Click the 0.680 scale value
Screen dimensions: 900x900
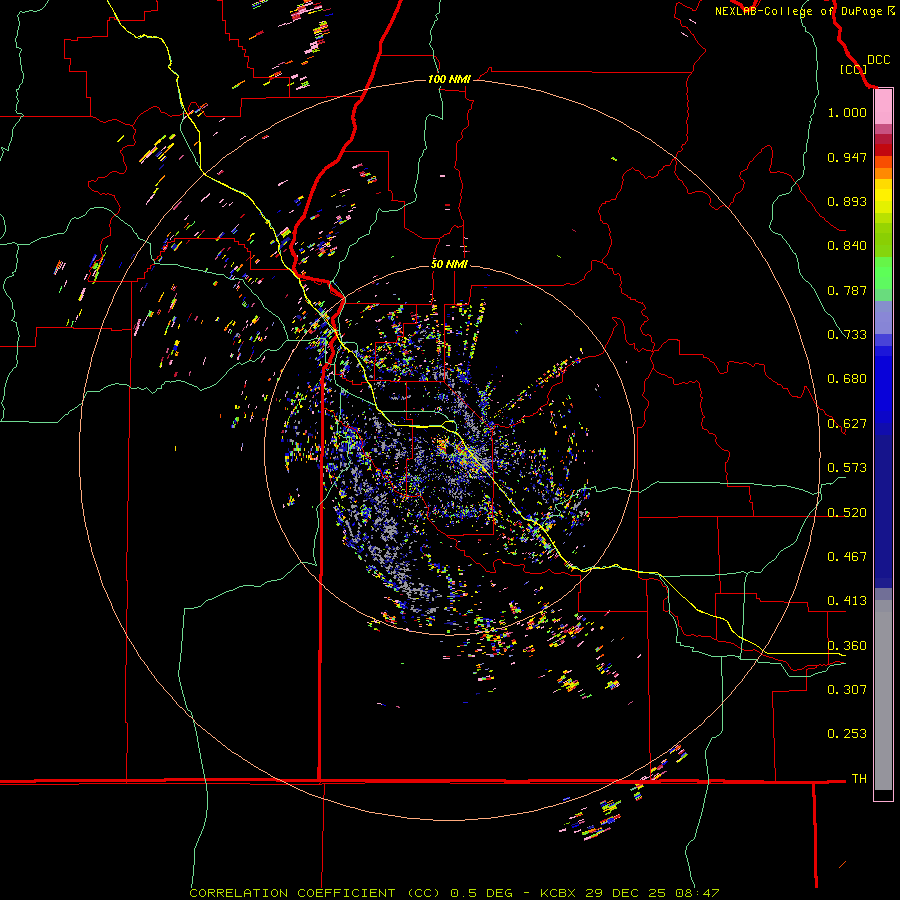[847, 379]
